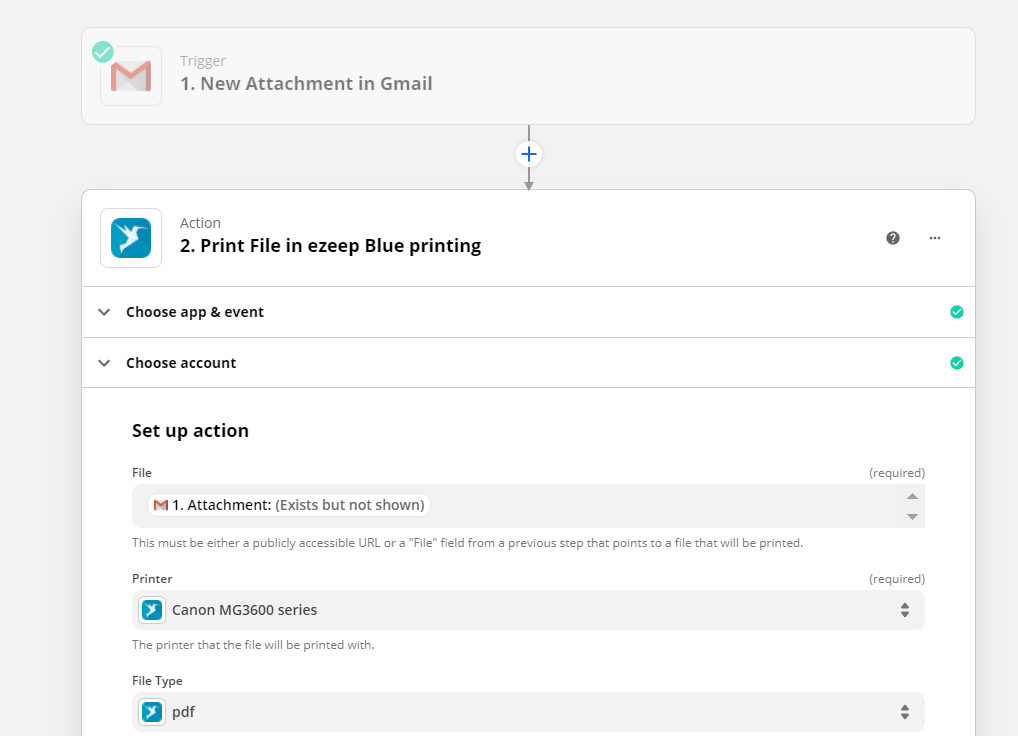Click the Gmail trigger app icon

coord(130,76)
